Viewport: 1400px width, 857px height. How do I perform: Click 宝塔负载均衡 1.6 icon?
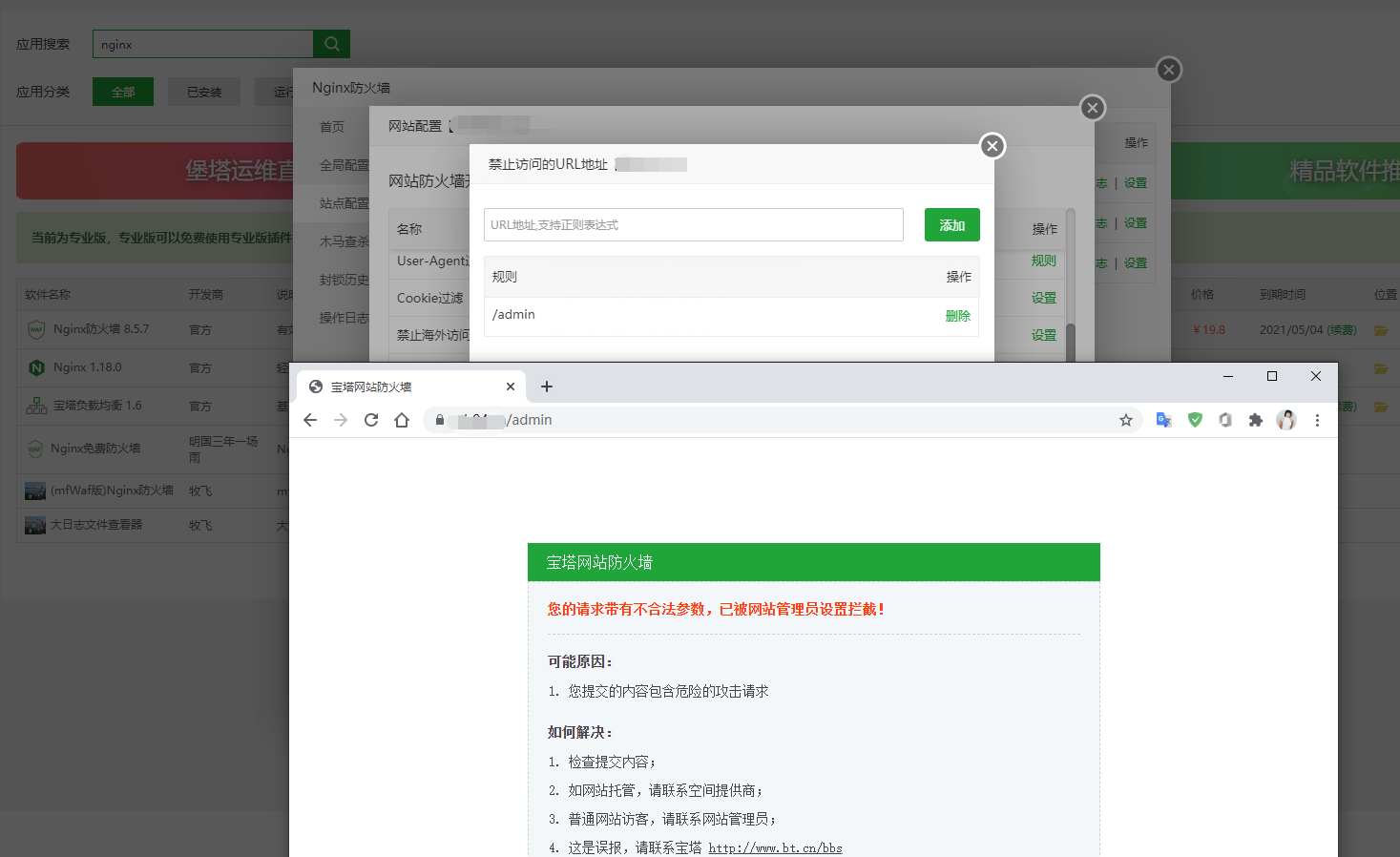[x=36, y=406]
